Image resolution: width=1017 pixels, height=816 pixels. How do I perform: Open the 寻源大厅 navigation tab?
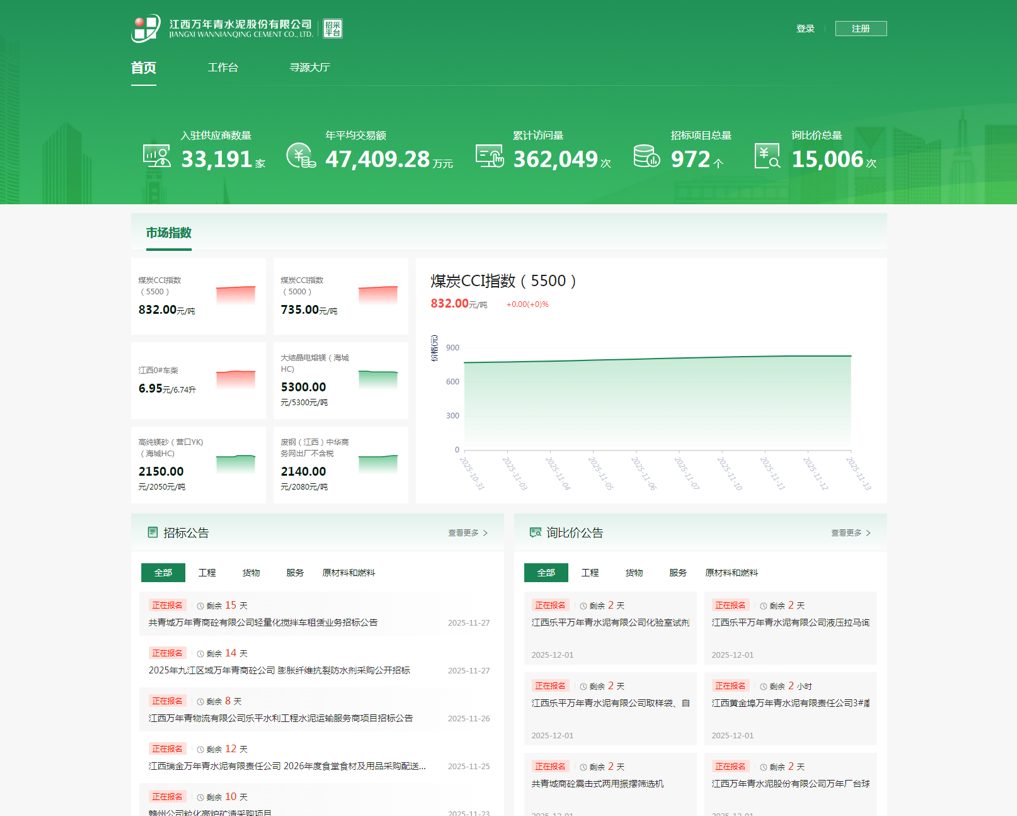pos(309,67)
